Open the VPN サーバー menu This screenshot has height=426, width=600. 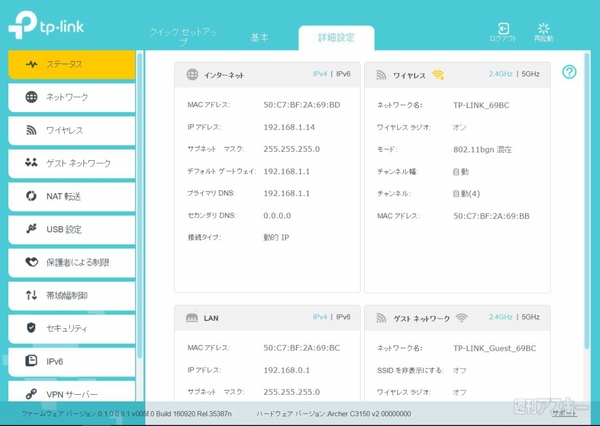tap(72, 393)
